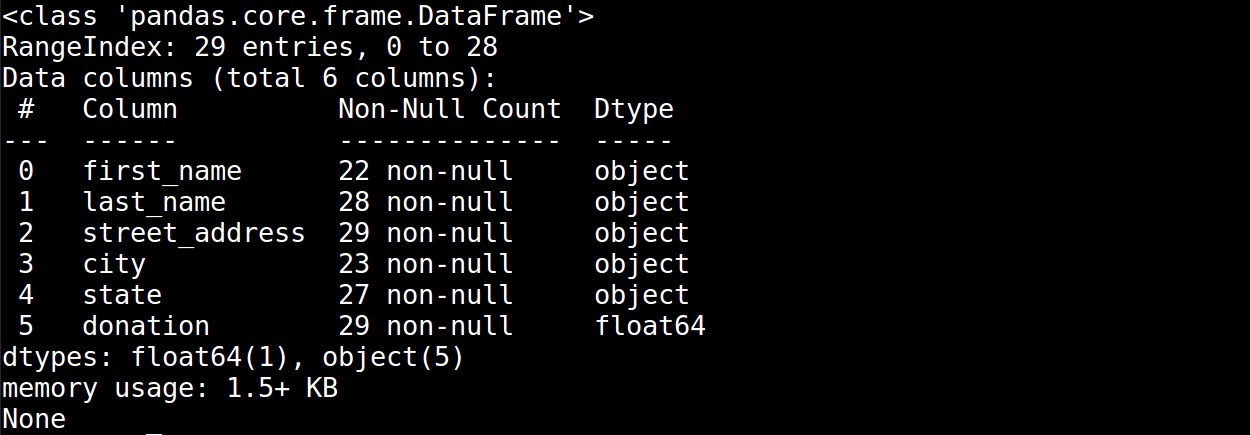This screenshot has width=1250, height=435.
Task: Click the 'street_address' column name
Action: click(193, 233)
